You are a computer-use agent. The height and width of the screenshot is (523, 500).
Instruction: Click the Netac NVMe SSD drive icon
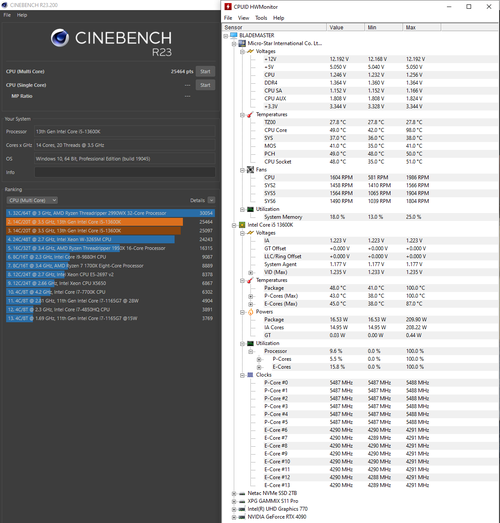point(242,493)
